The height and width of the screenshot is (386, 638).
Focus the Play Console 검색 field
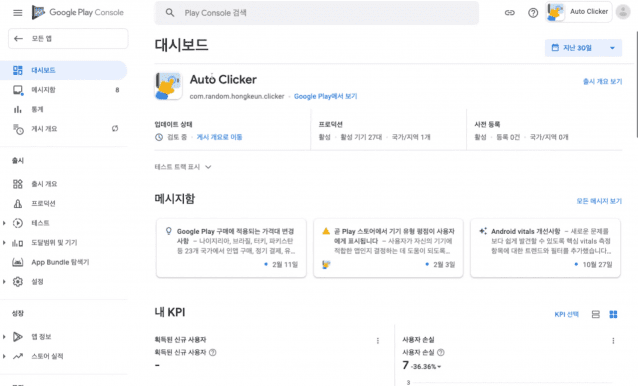[317, 13]
